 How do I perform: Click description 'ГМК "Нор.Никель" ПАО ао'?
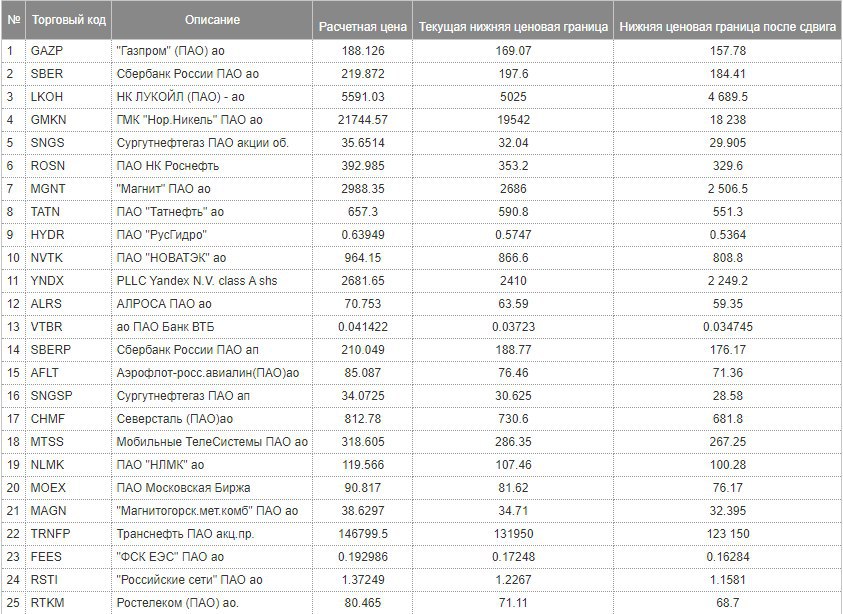(x=189, y=120)
